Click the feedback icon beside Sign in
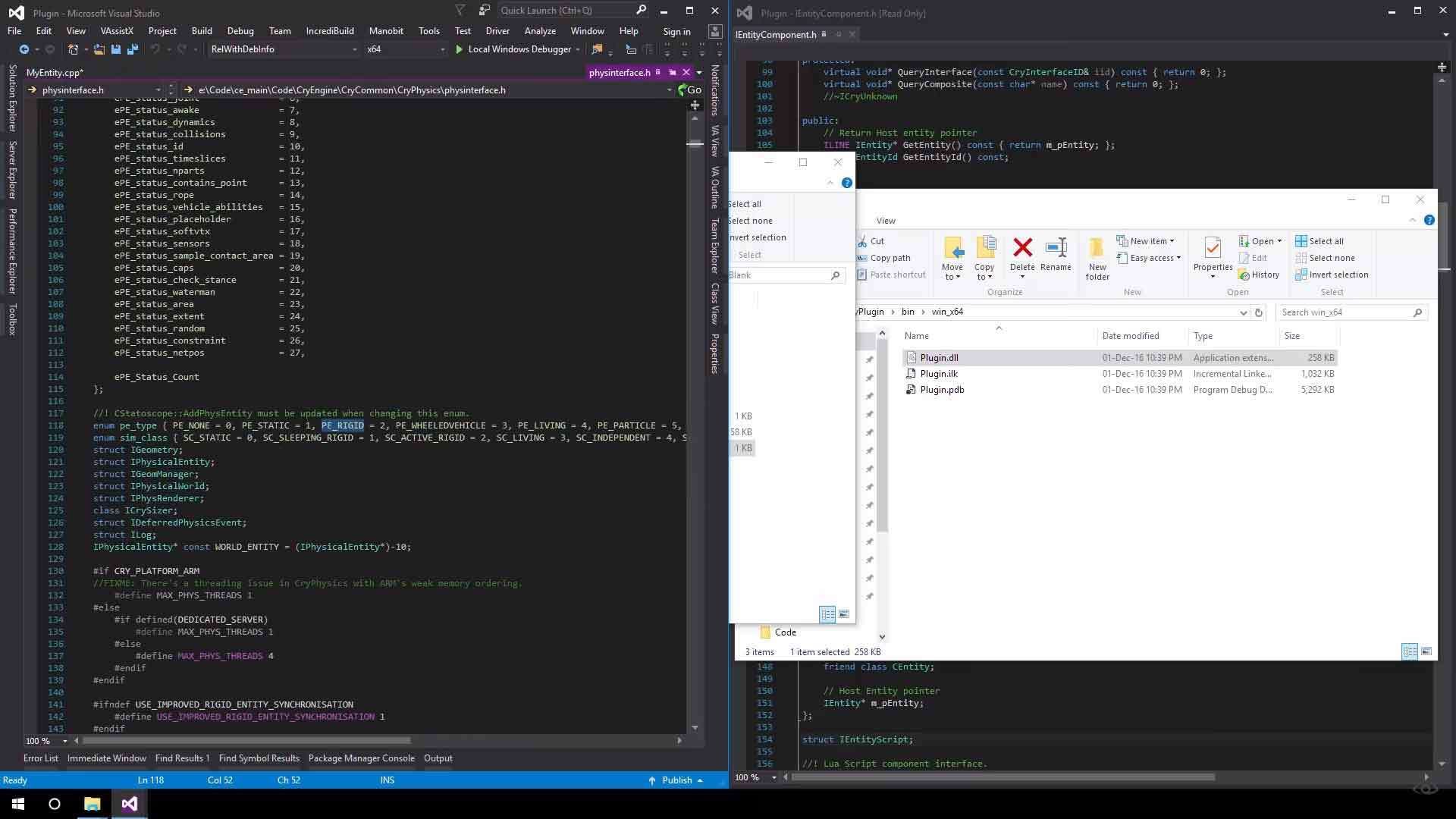 714,31
